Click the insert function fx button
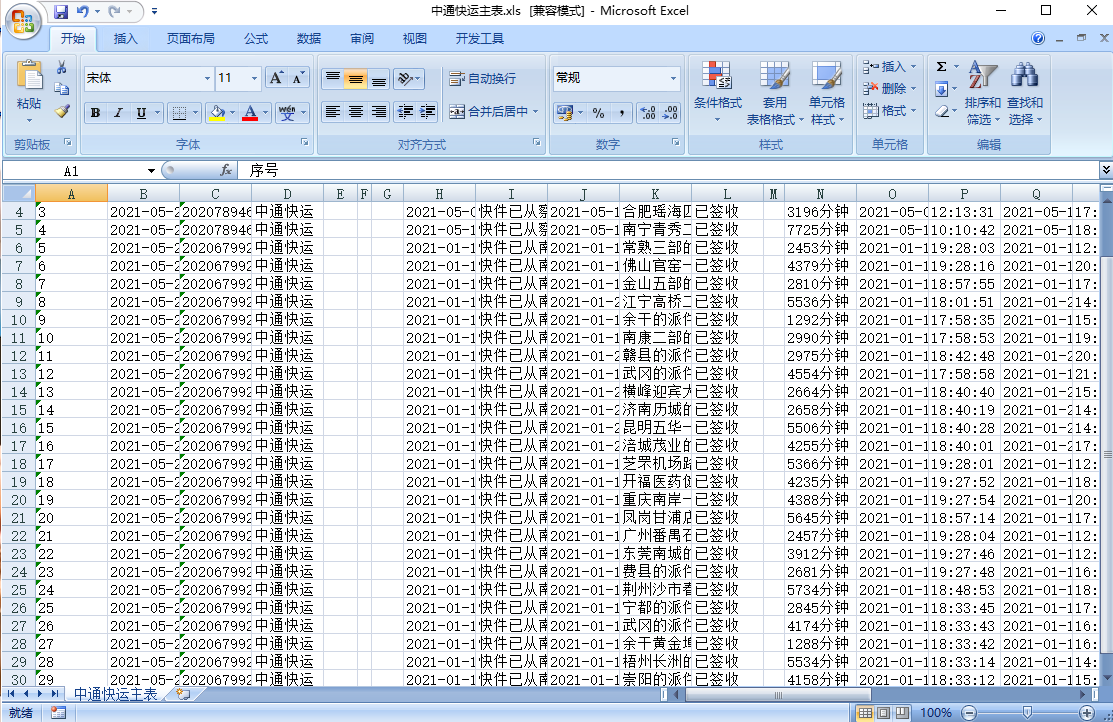 [x=226, y=170]
